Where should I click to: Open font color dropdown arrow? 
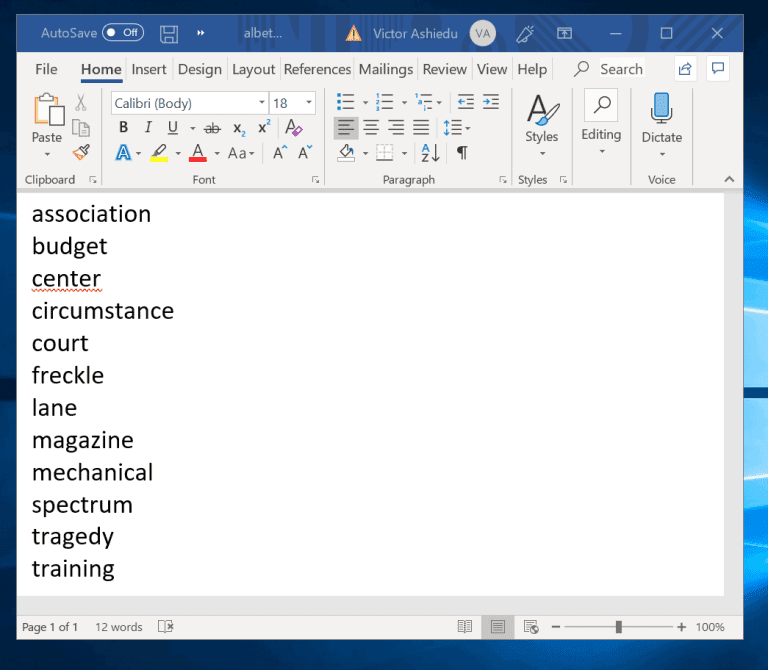click(217, 154)
